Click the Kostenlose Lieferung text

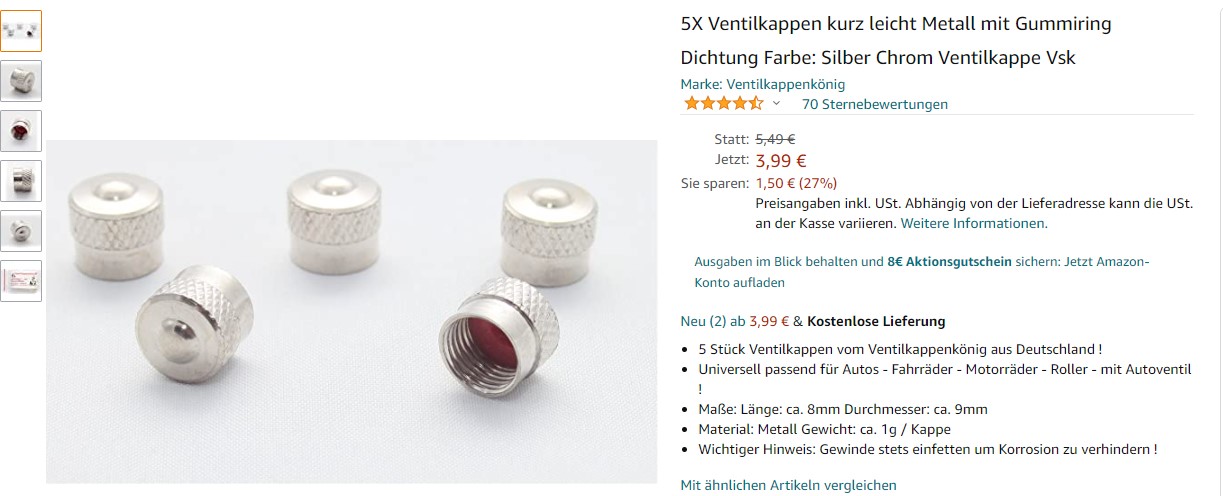pos(876,321)
